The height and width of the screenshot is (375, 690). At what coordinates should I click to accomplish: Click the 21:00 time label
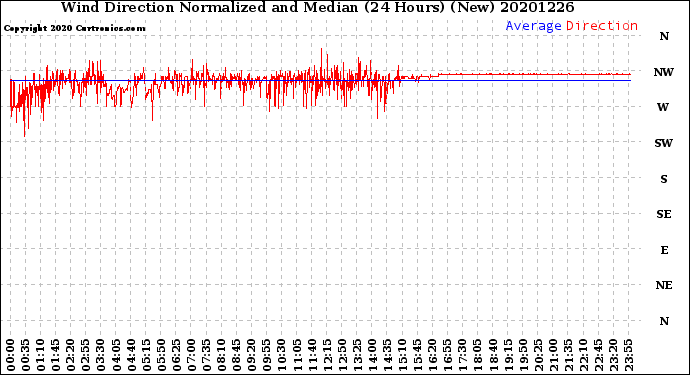(552, 355)
